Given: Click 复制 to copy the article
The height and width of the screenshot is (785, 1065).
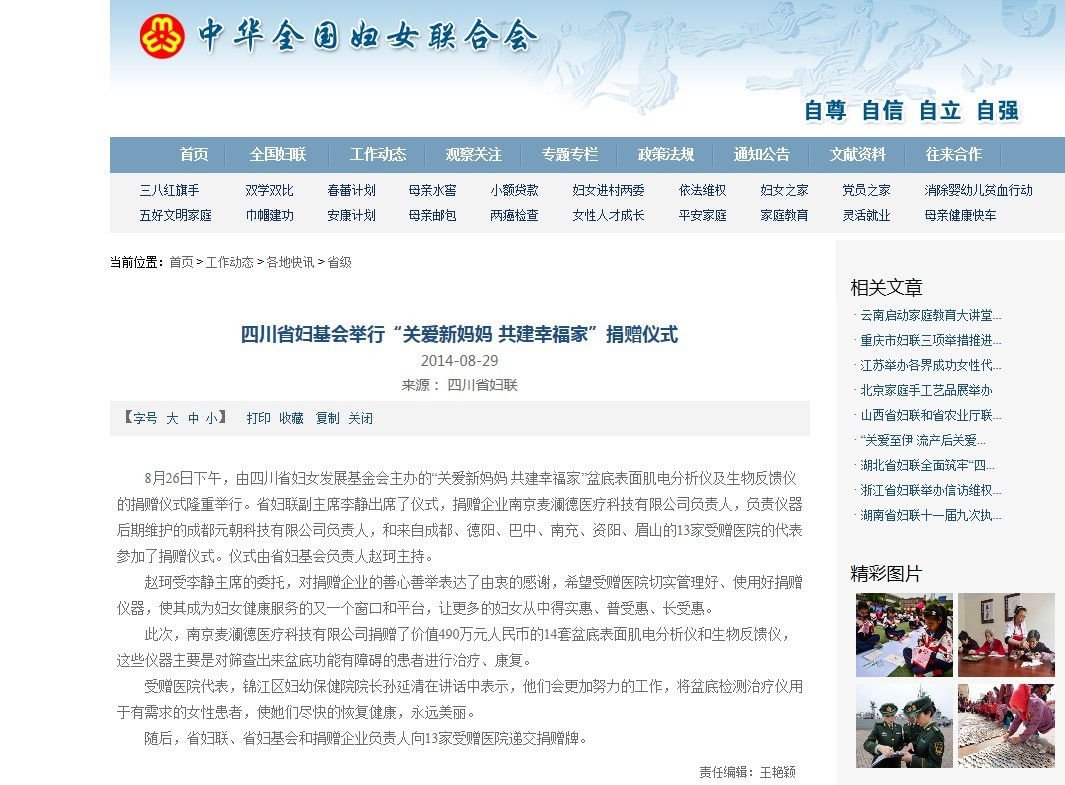Looking at the screenshot, I should click(x=329, y=418).
